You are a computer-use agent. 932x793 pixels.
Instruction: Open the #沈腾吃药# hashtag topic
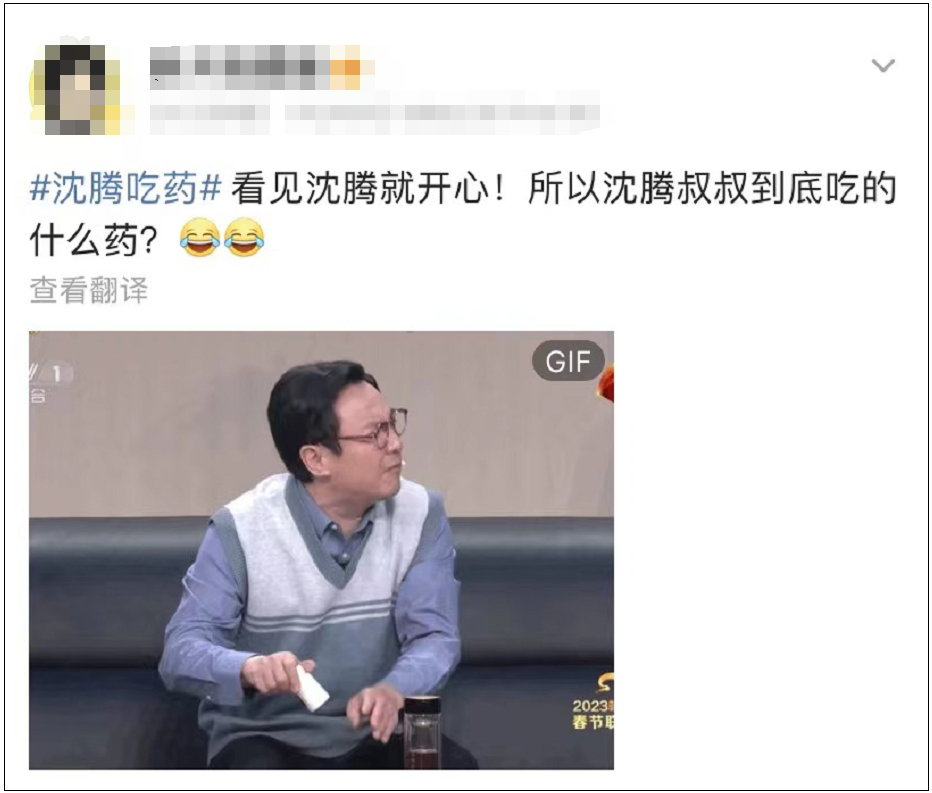pos(125,189)
